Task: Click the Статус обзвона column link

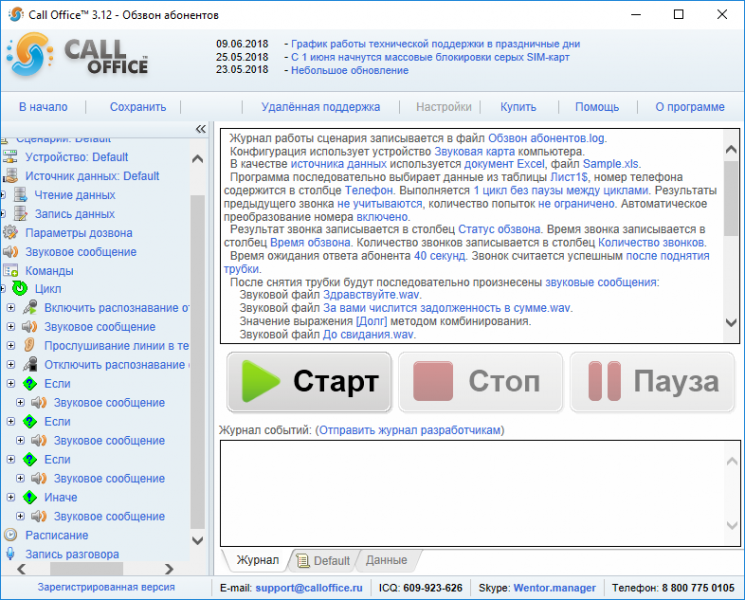Action: pos(499,229)
